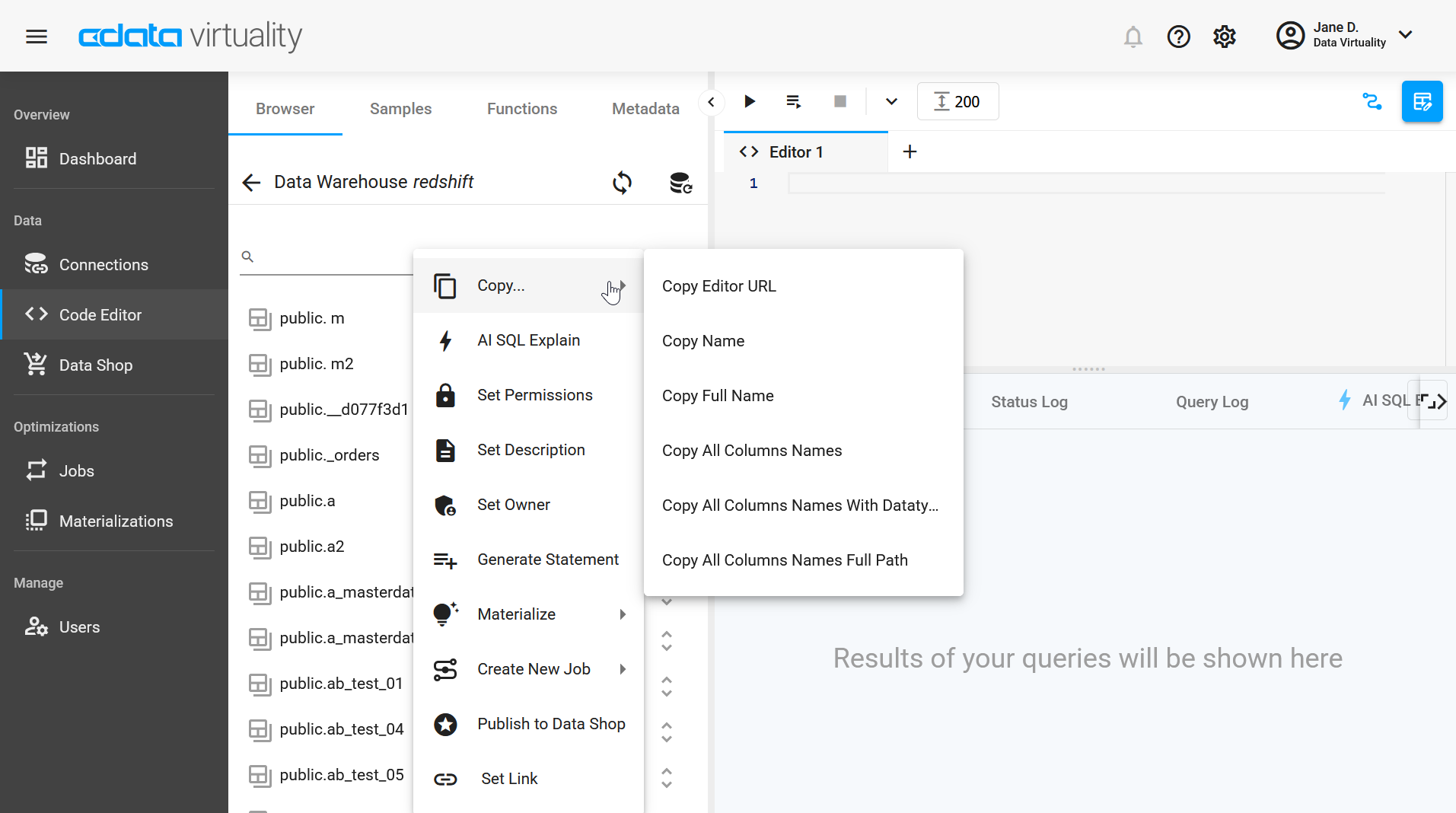The width and height of the screenshot is (1456, 813).
Task: Click the stop query execution icon
Action: click(840, 101)
